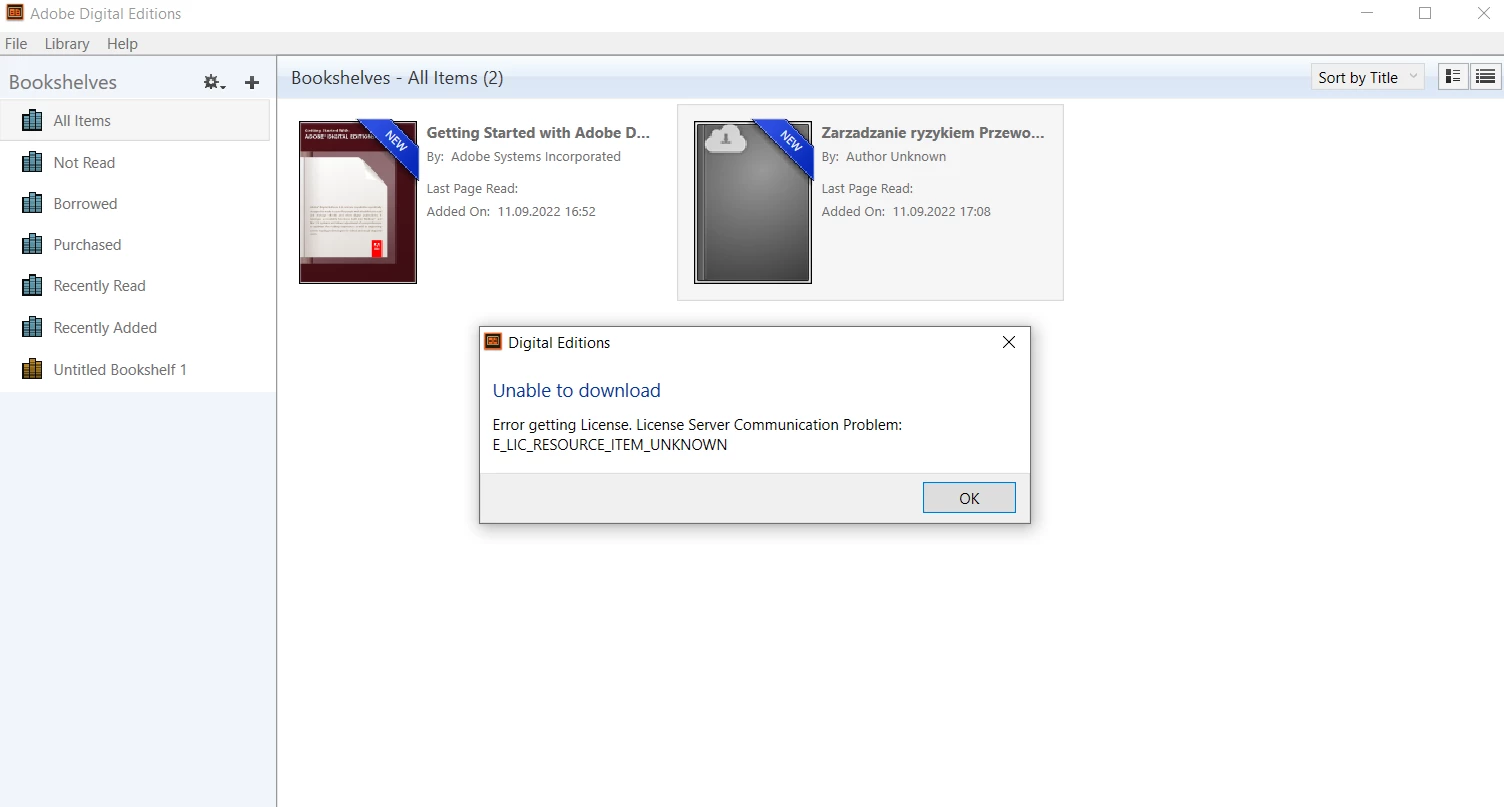Image resolution: width=1504 pixels, height=807 pixels.
Task: Click the All Items bookshelf icon
Action: [32, 120]
